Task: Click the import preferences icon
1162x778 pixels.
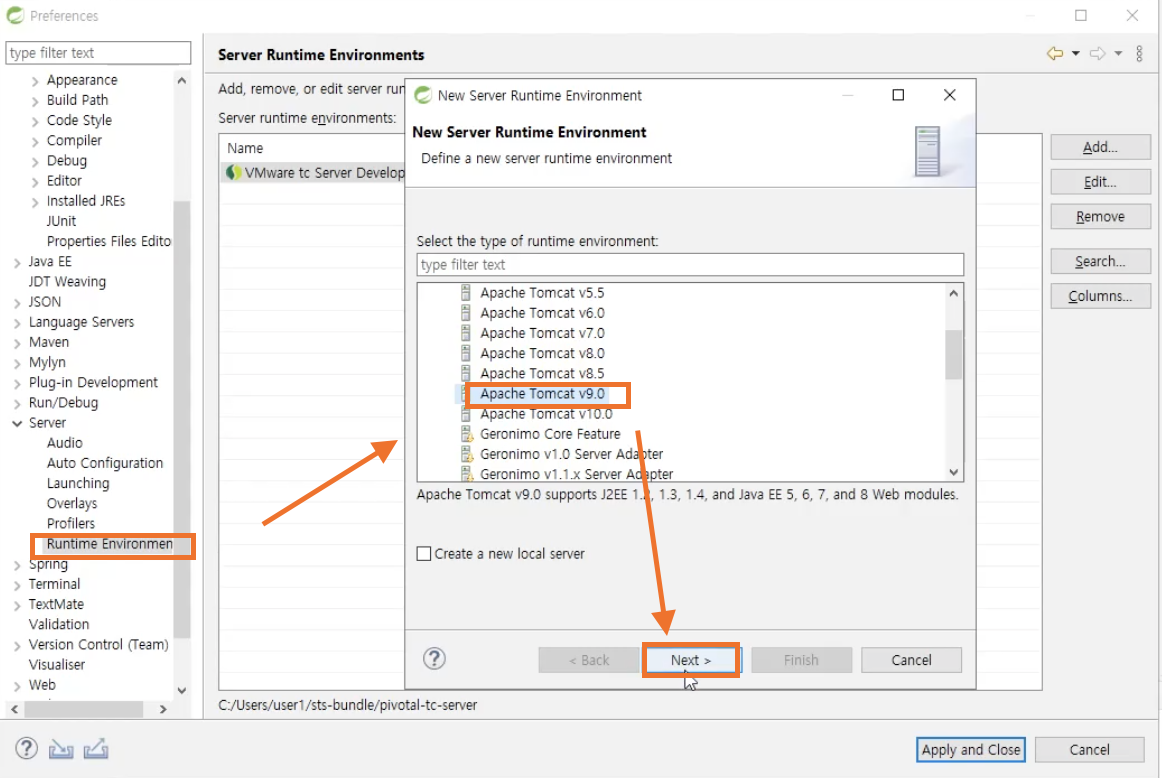Action: point(61,749)
